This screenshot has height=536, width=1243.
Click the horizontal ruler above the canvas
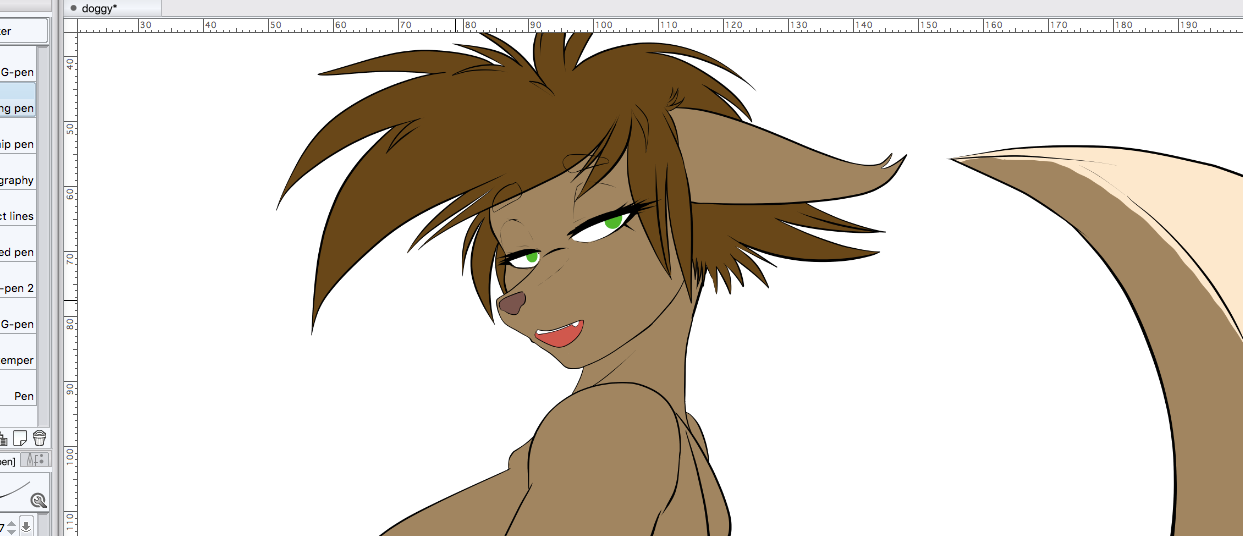pyautogui.click(x=660, y=25)
